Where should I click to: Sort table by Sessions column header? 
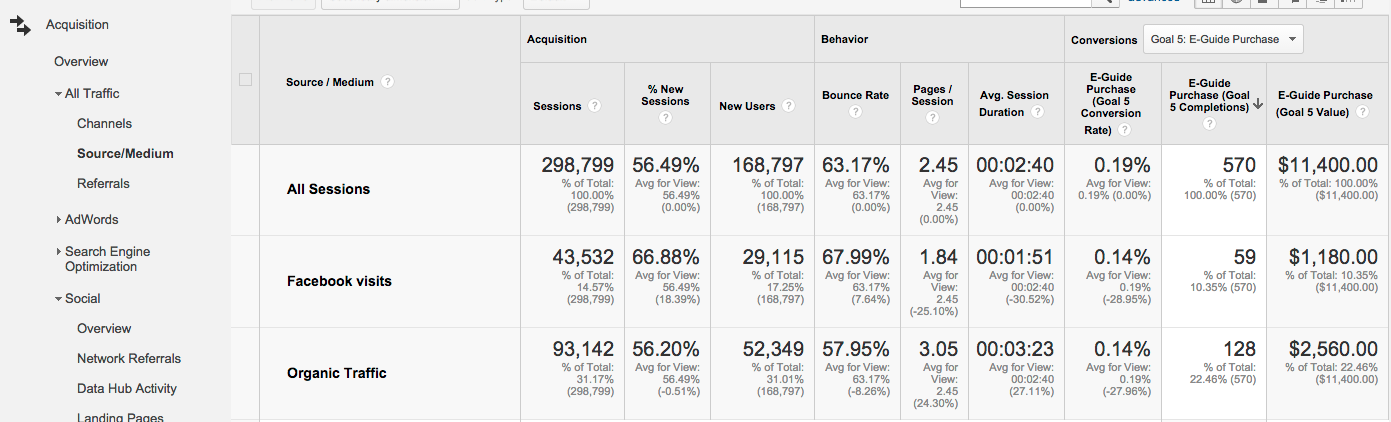tap(557, 106)
